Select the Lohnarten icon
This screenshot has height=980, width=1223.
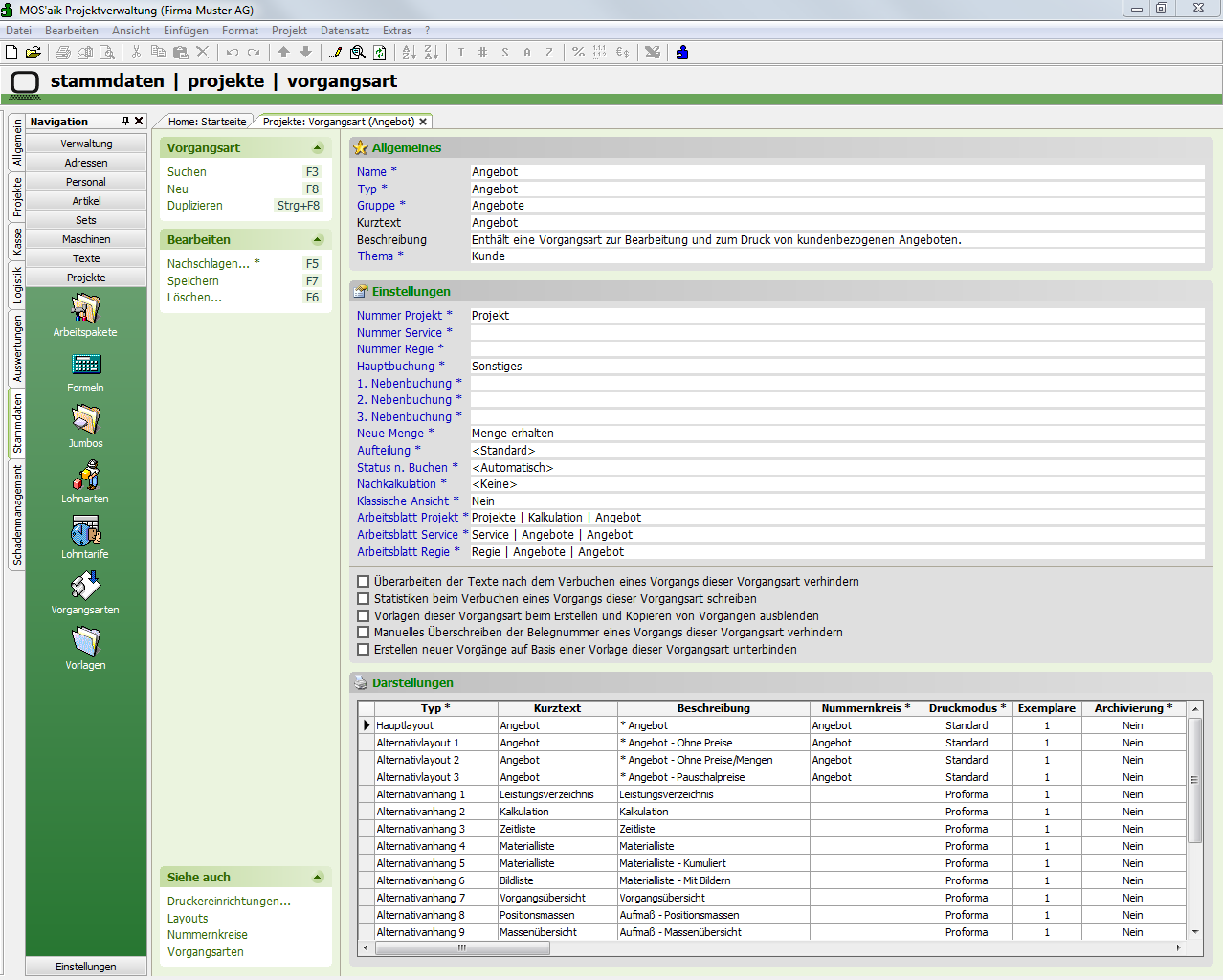pos(85,476)
